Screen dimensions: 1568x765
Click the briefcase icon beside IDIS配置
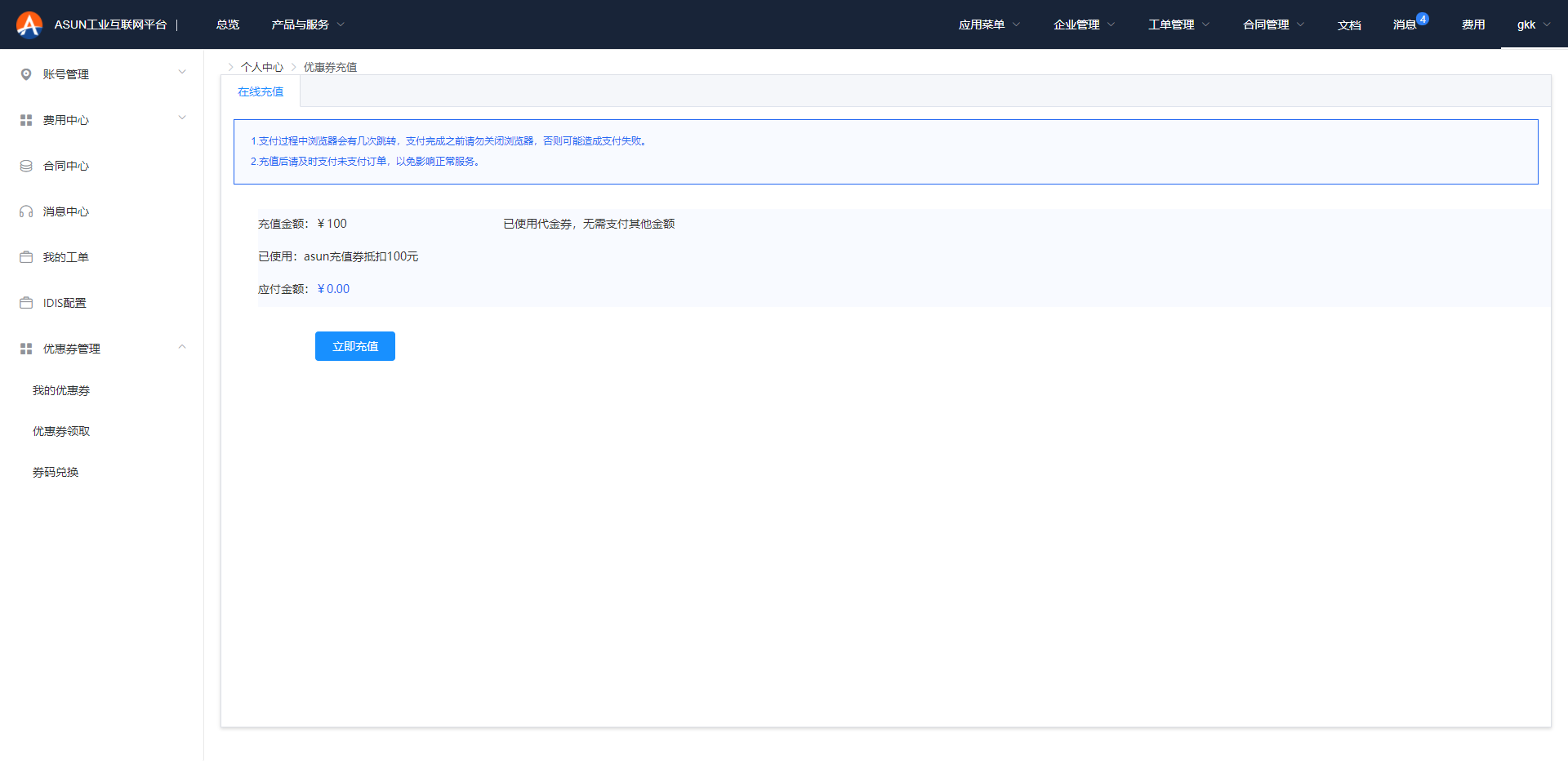[26, 303]
